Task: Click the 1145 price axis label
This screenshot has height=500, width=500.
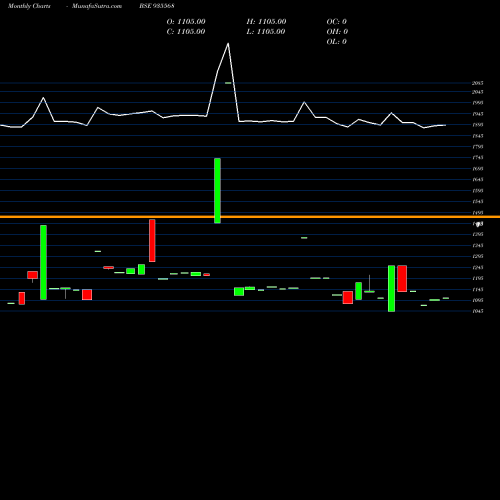Action: click(478, 289)
